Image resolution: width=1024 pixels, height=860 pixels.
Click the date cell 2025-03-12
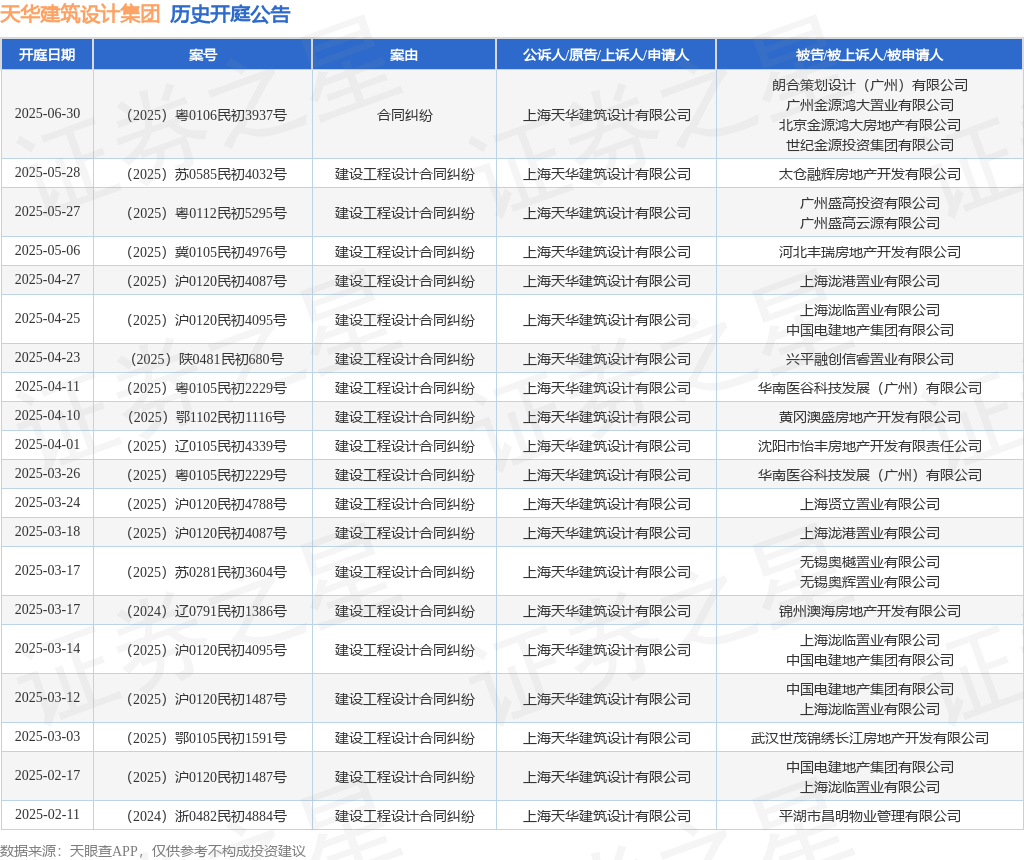47,697
